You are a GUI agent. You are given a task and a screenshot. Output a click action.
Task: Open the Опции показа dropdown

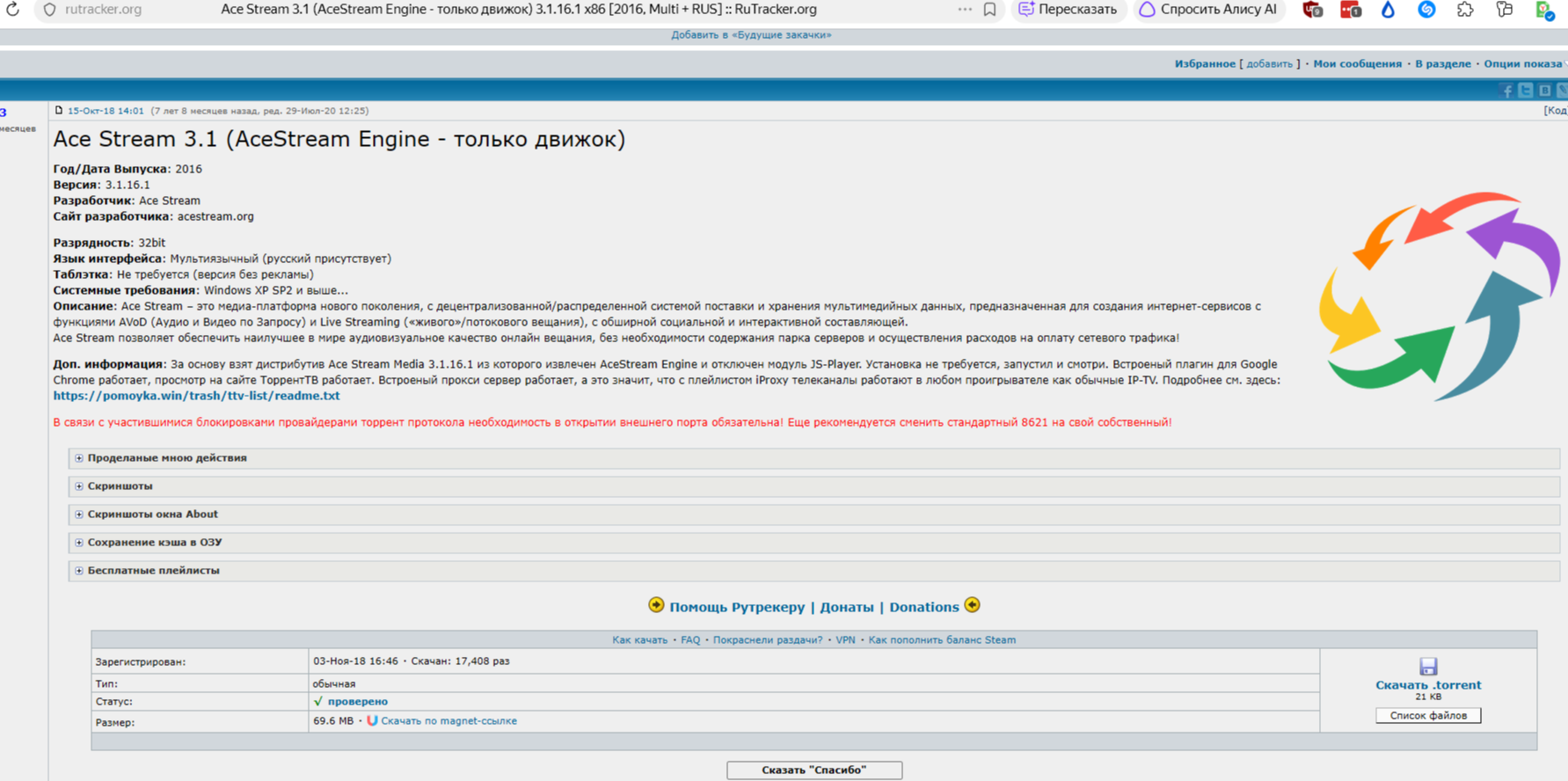(x=1525, y=64)
